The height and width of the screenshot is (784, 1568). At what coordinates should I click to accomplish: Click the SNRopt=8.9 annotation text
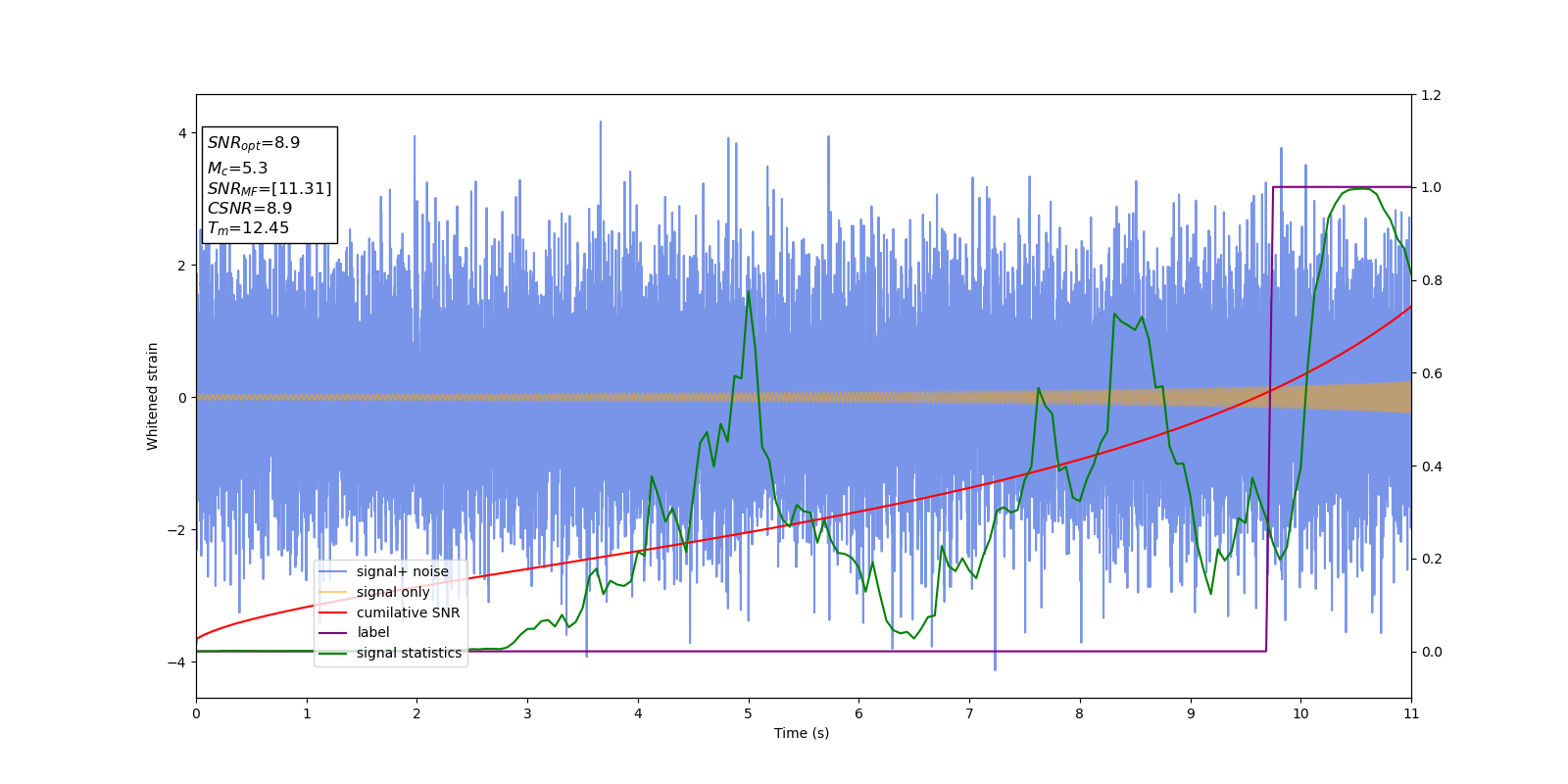click(254, 143)
